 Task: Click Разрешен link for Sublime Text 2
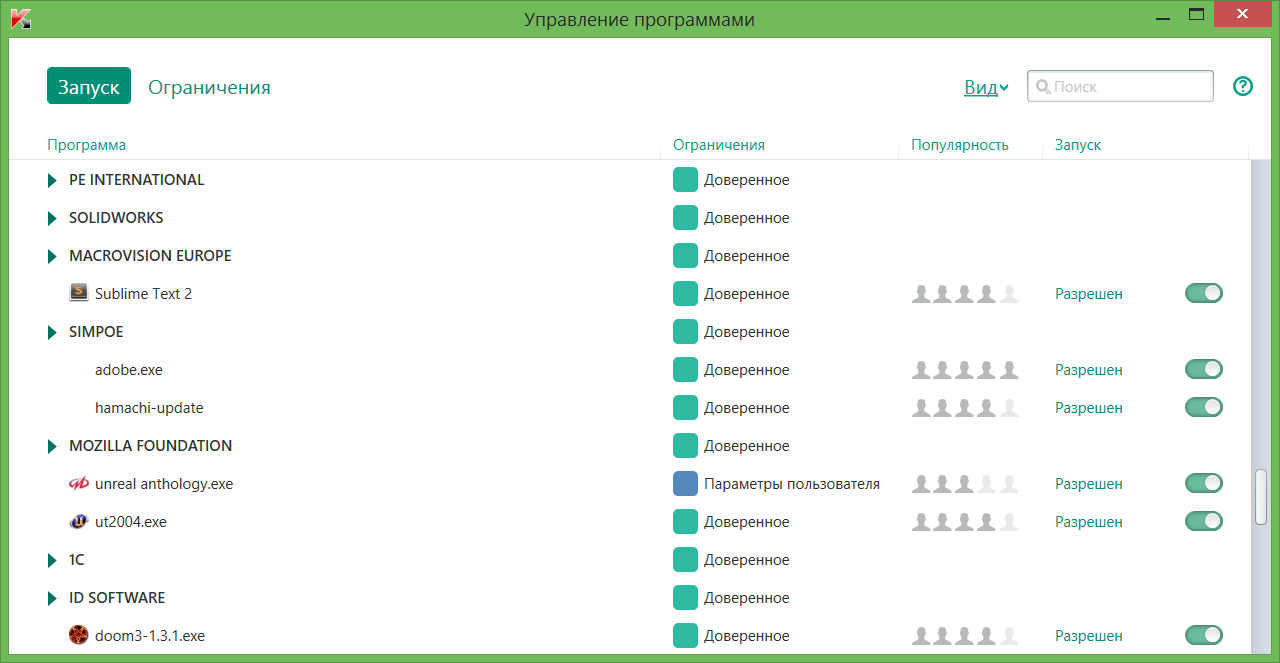(1089, 294)
